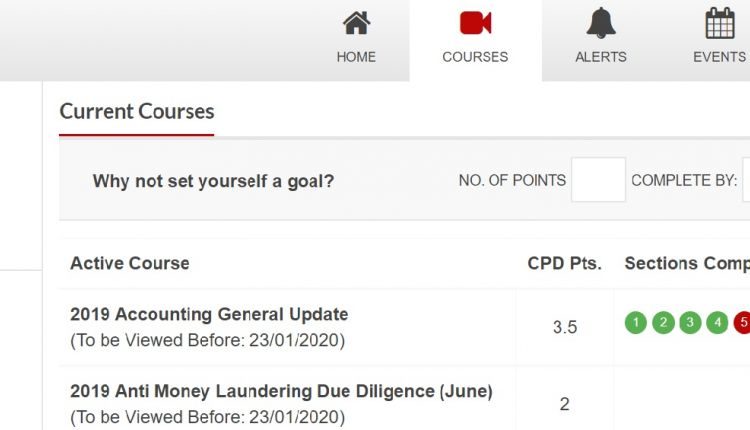The height and width of the screenshot is (430, 750).
Task: Select section 1 green circle
Action: (636, 322)
